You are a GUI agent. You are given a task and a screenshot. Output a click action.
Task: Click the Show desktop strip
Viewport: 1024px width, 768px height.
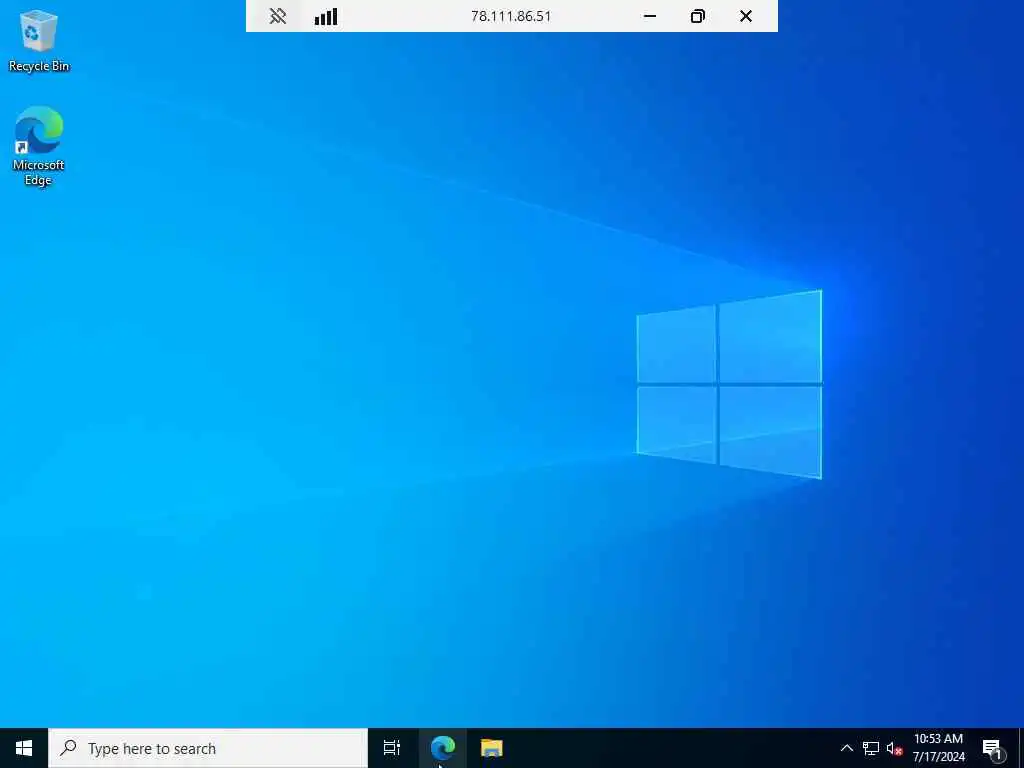[x=1021, y=748]
